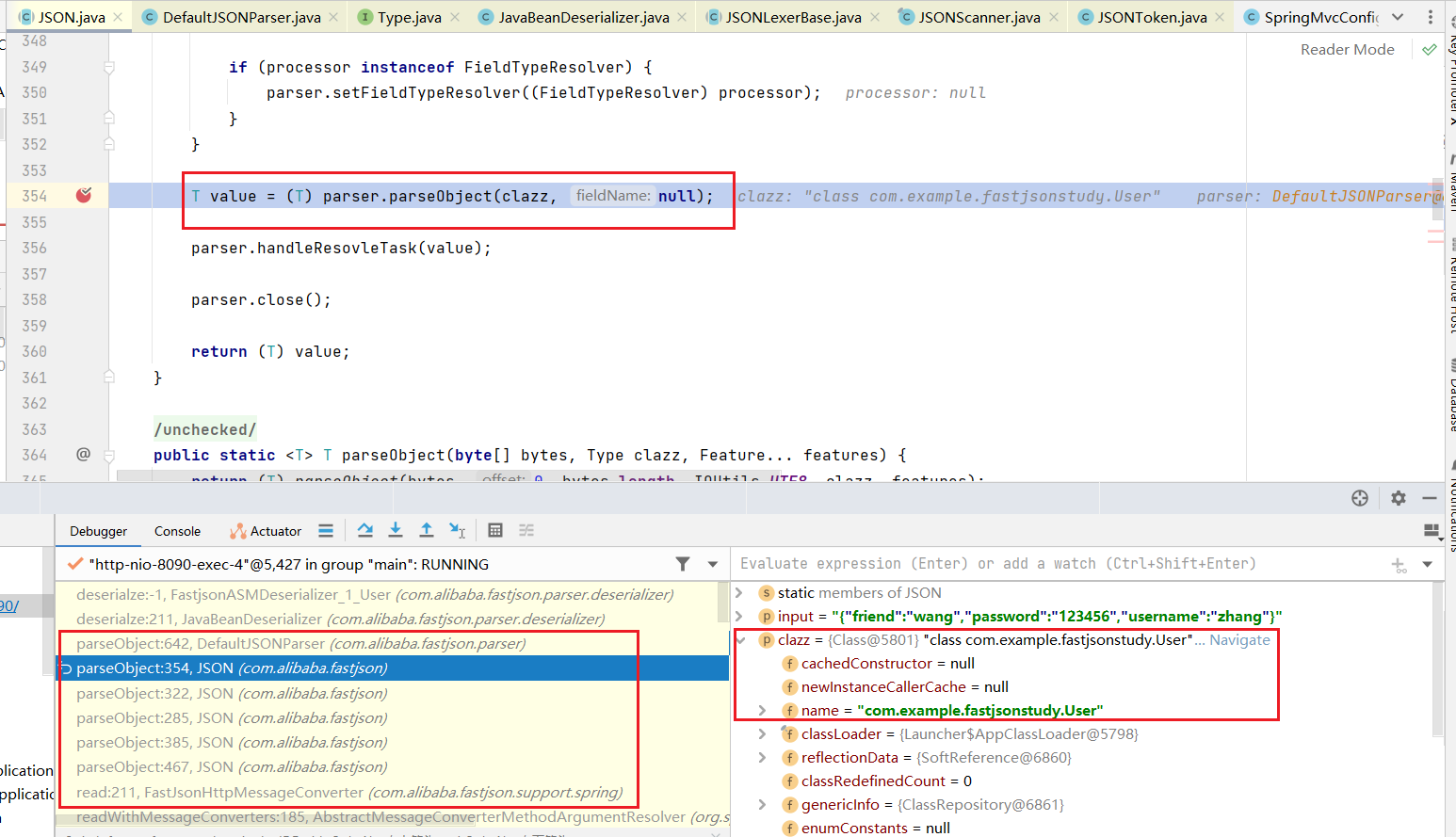Open the Actuator tab
Image resolution: width=1456 pixels, height=837 pixels.
[266, 531]
